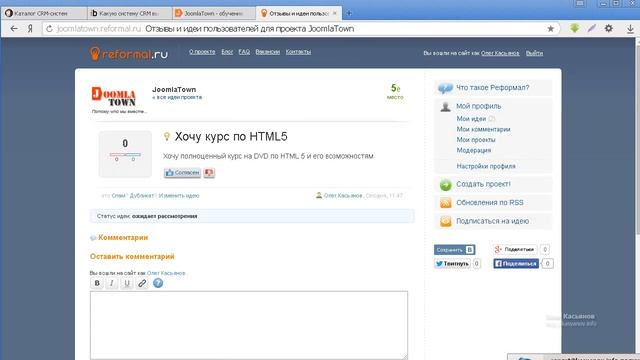Open 'Обновления по RSS' feed link
Image resolution: width=640 pixels, height=360 pixels.
489,203
